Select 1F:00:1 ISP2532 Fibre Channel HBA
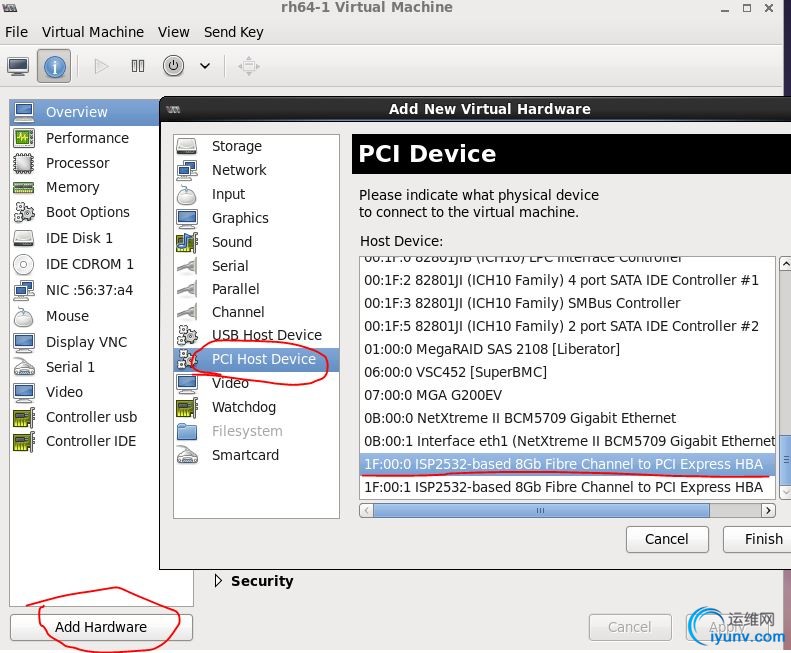791x653 pixels. [568, 487]
